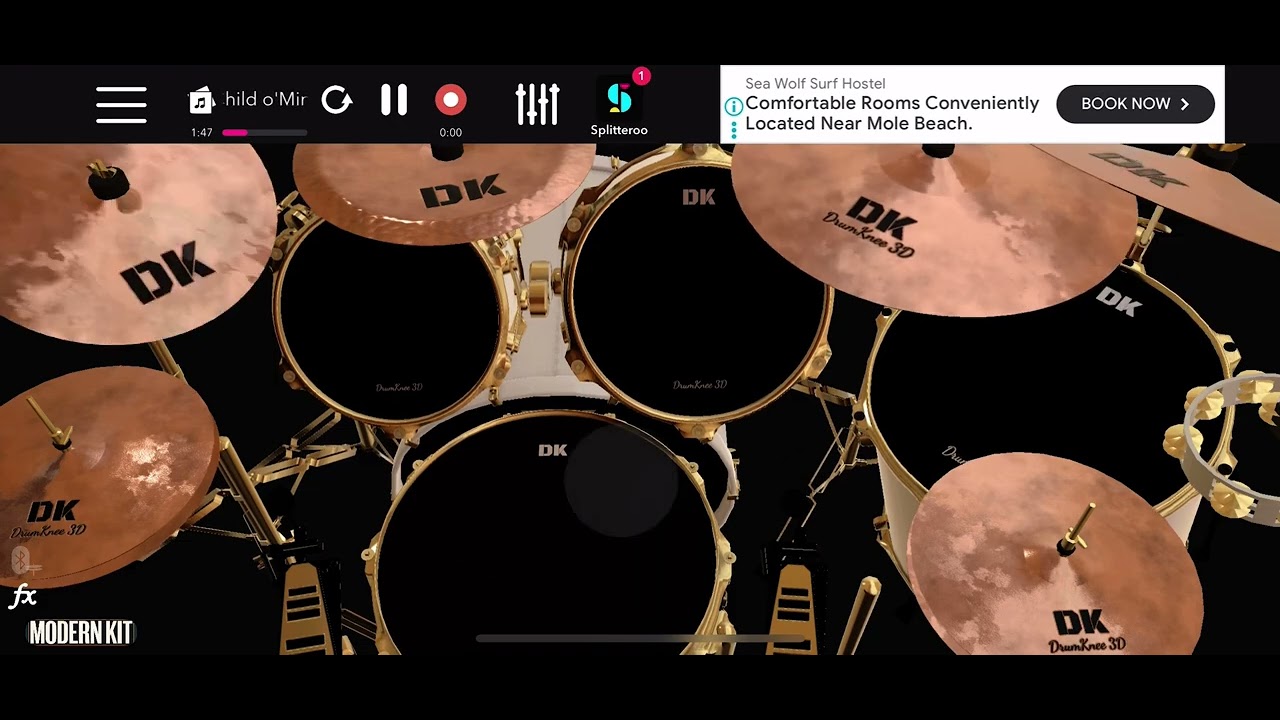The width and height of the screenshot is (1280, 720).
Task: Launch the Splitteroo app icon
Action: pos(619,99)
